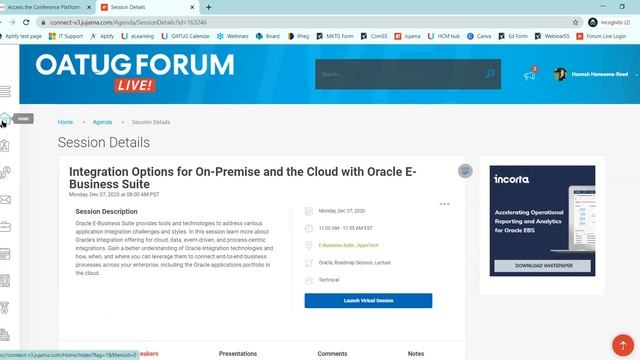Click the award medal icon in sidebar
The height and width of the screenshot is (360, 640).
click(4, 308)
